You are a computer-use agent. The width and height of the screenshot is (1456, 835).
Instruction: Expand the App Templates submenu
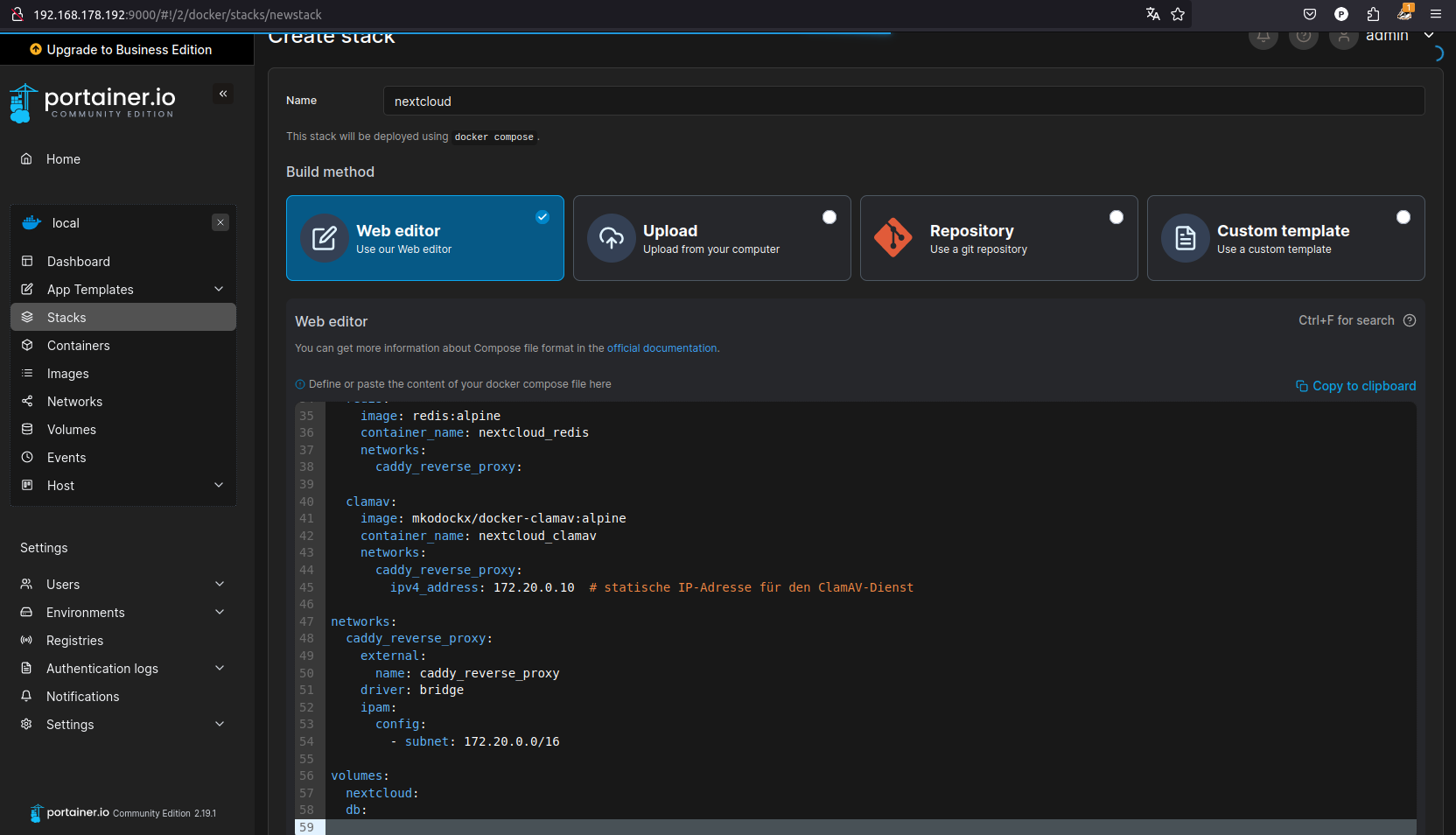[x=219, y=290]
